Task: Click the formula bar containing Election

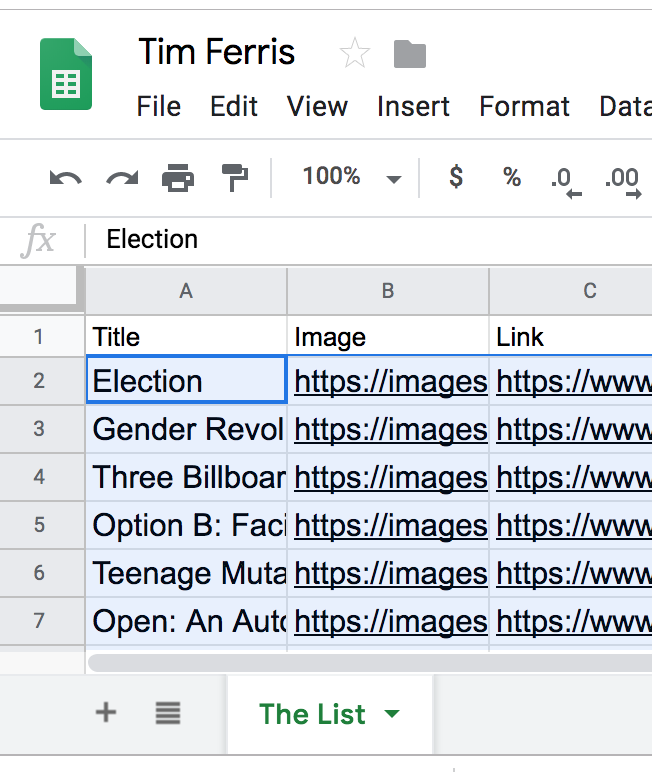Action: click(x=370, y=240)
